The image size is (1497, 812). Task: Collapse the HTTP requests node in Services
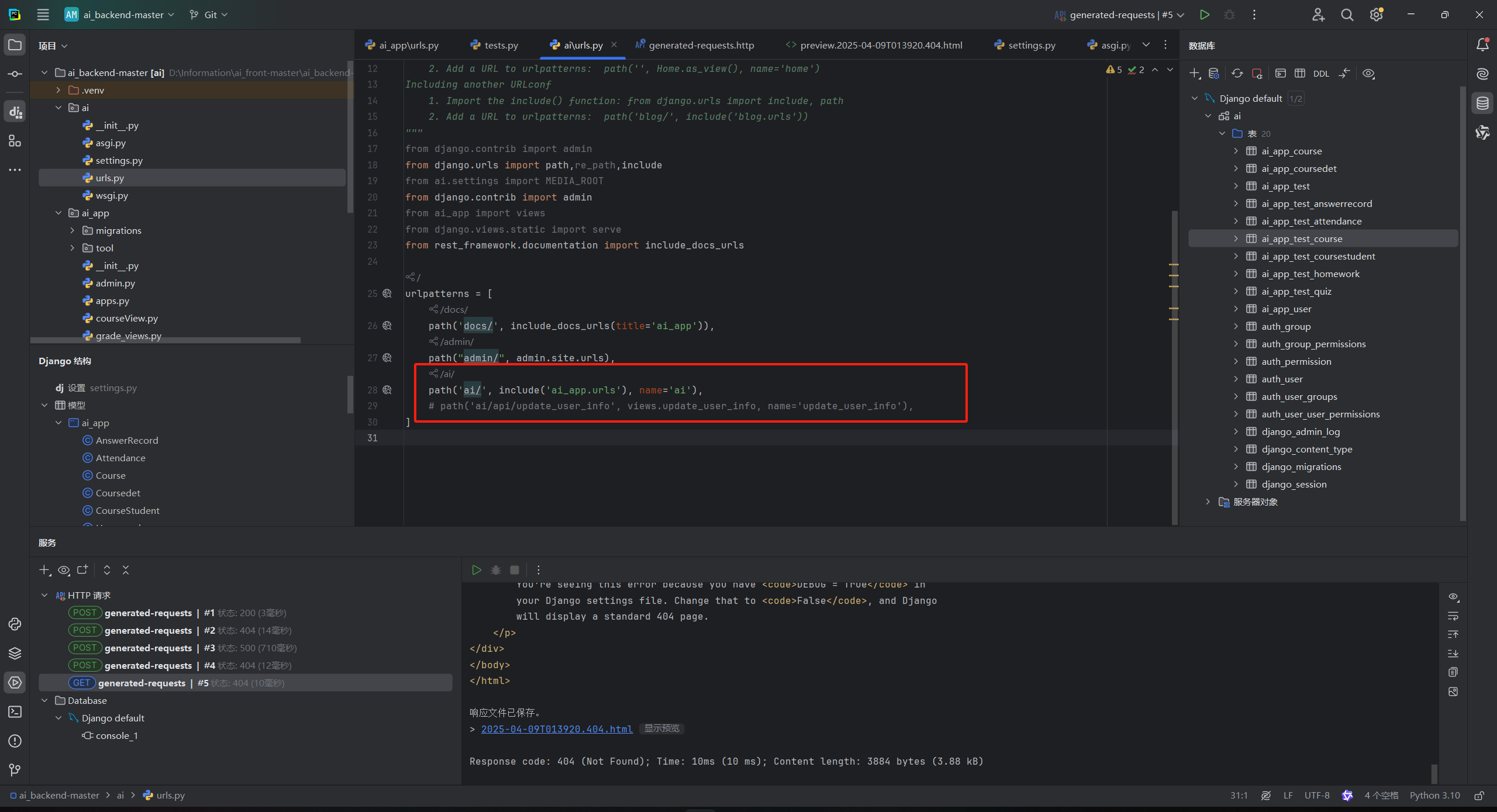click(44, 595)
